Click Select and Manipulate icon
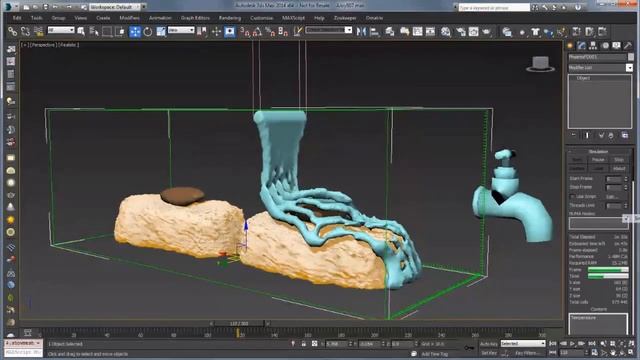This screenshot has height=360, width=640. [x=216, y=31]
